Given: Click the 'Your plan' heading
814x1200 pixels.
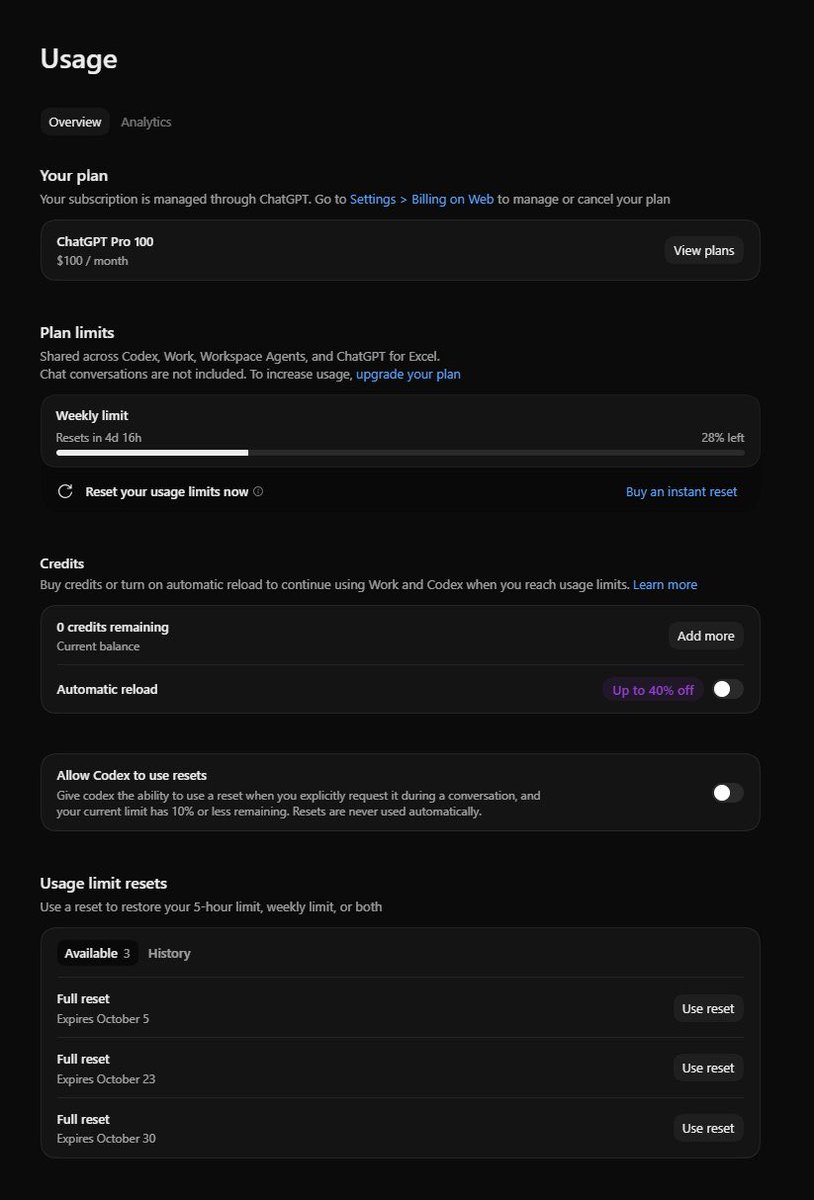Looking at the screenshot, I should pos(74,176).
